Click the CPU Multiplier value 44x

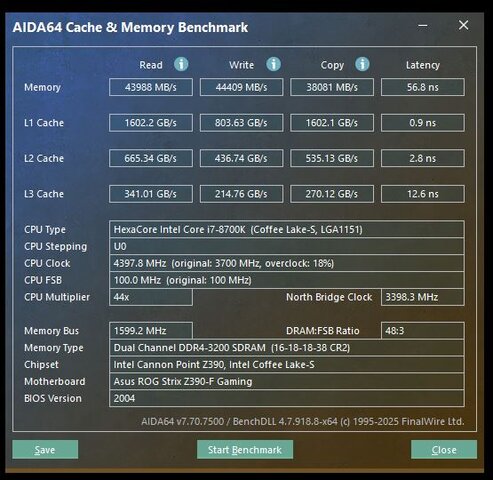tap(151, 297)
